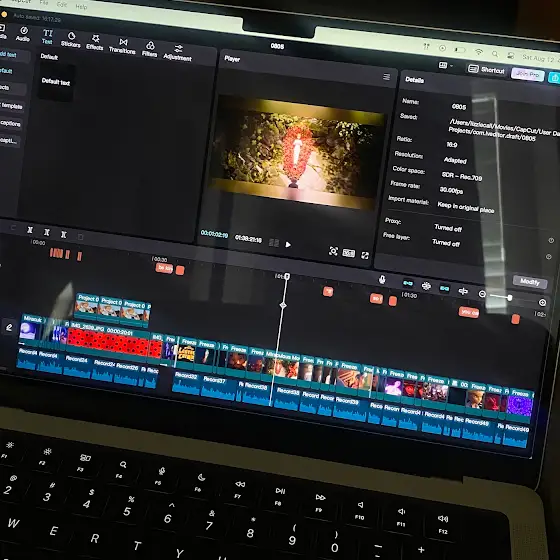The image size is (560, 560).
Task: Open the layout dropdown beside Shortcut
Action: pos(445,65)
